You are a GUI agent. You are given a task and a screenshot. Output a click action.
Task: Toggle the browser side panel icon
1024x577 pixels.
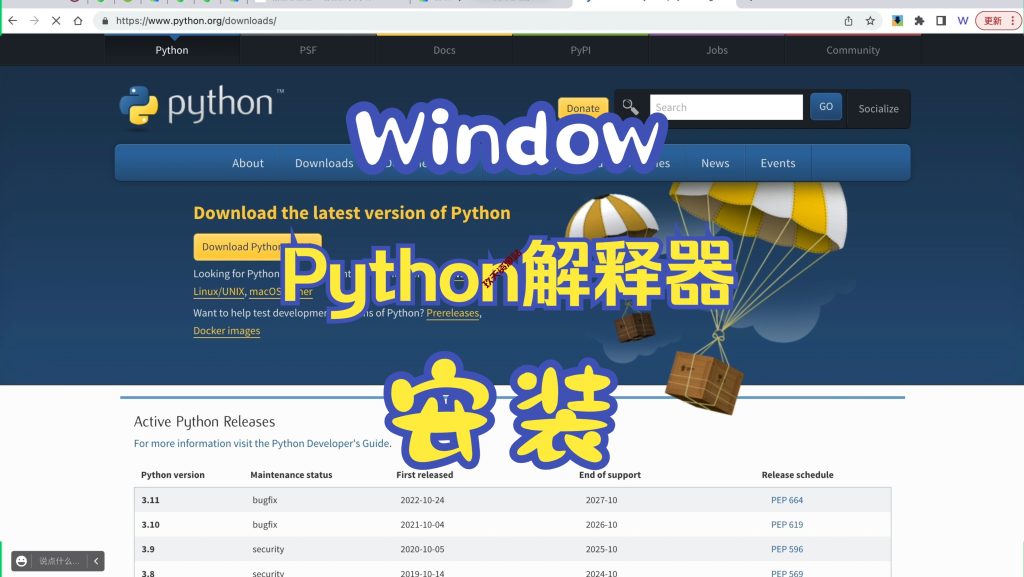click(x=941, y=20)
